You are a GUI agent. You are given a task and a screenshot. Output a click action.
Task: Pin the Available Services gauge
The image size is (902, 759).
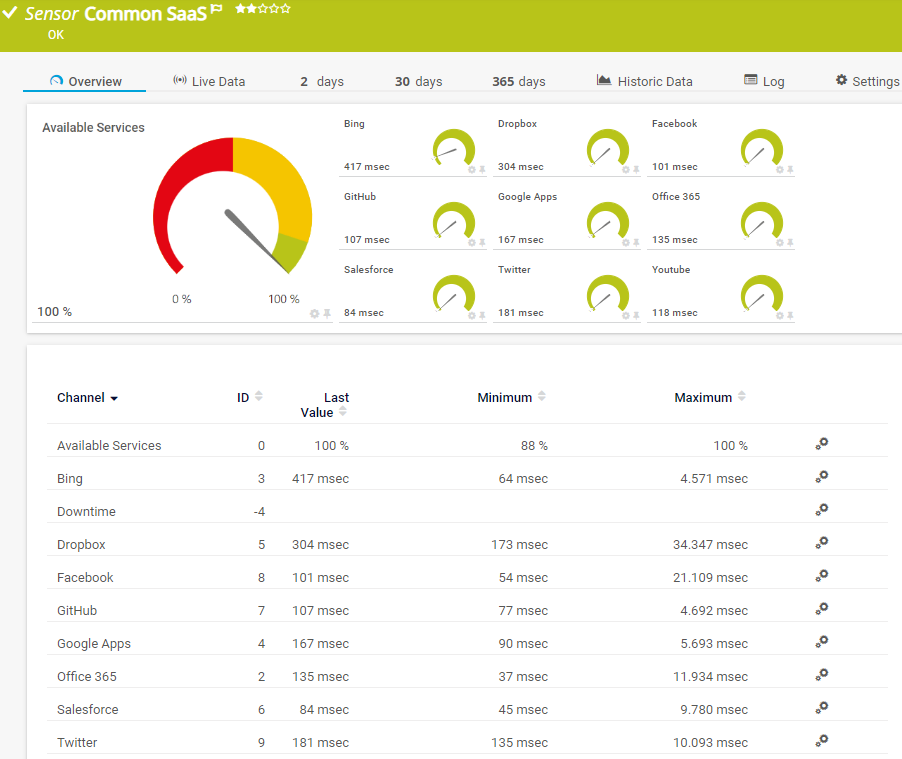coord(326,314)
